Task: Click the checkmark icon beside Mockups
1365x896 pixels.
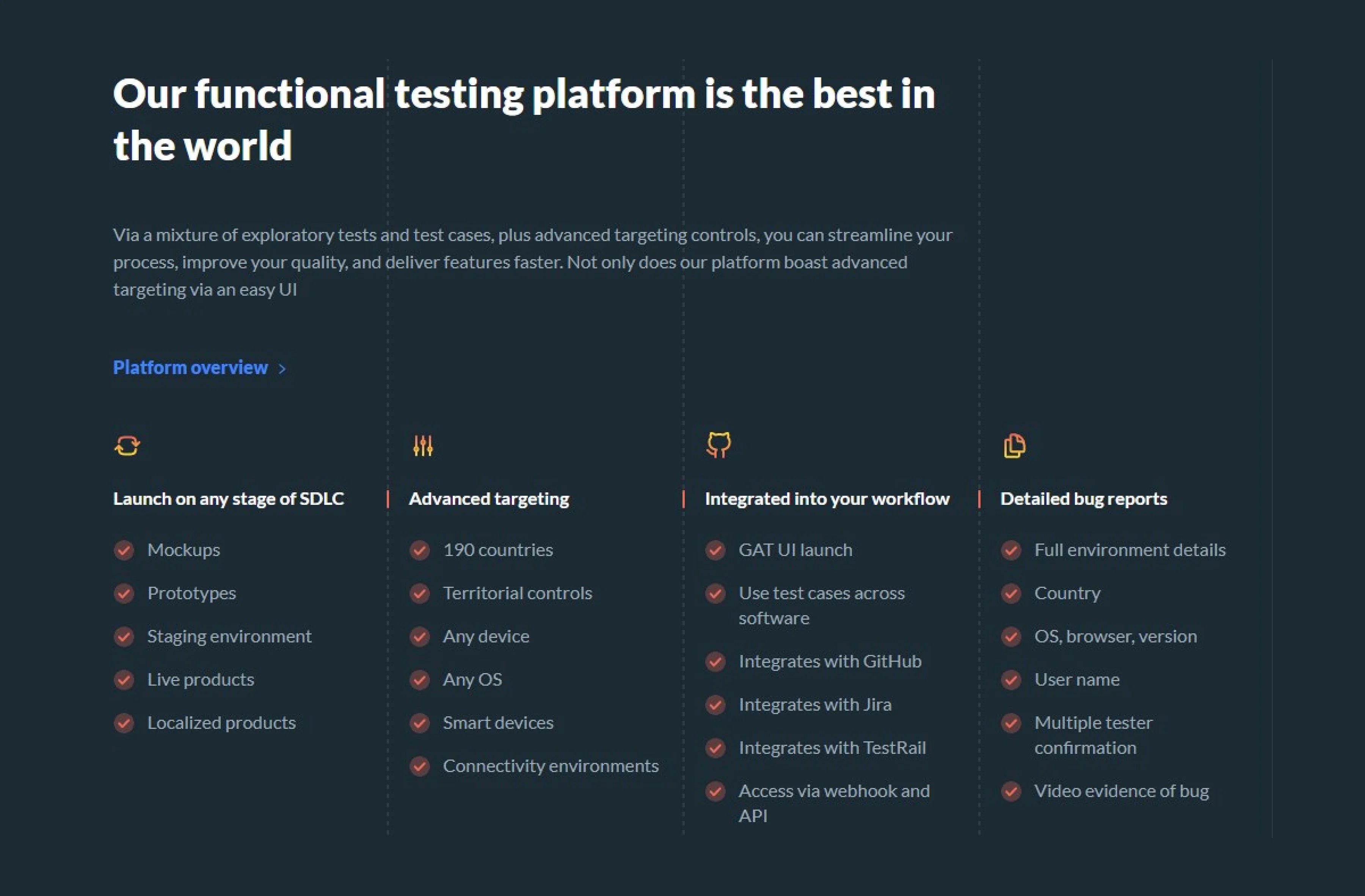Action: click(x=124, y=550)
